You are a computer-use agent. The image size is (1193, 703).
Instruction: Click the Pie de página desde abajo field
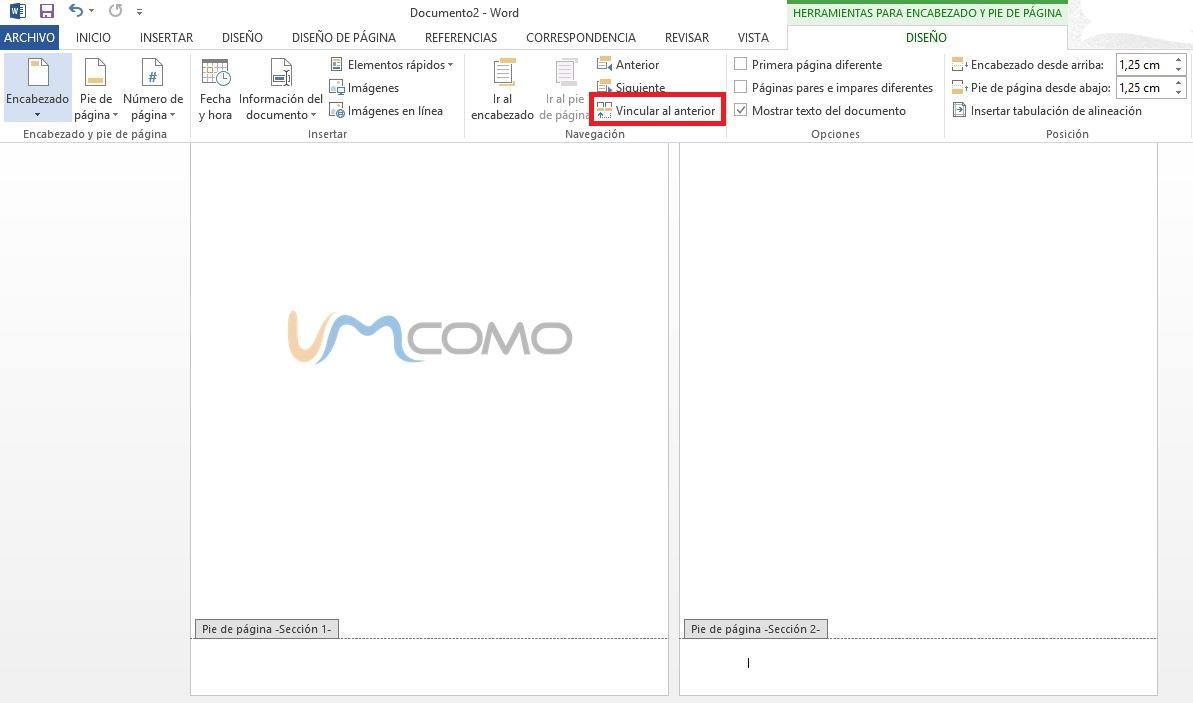(x=1140, y=88)
